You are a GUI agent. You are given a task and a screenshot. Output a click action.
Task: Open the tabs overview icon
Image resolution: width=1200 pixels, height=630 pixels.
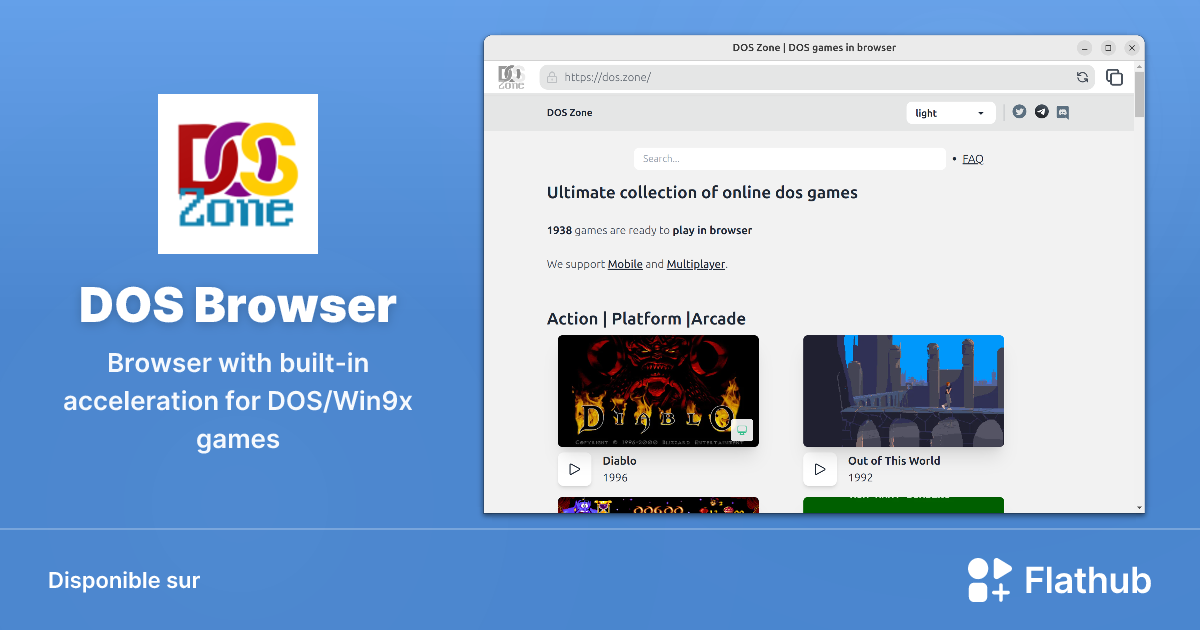tap(1114, 77)
